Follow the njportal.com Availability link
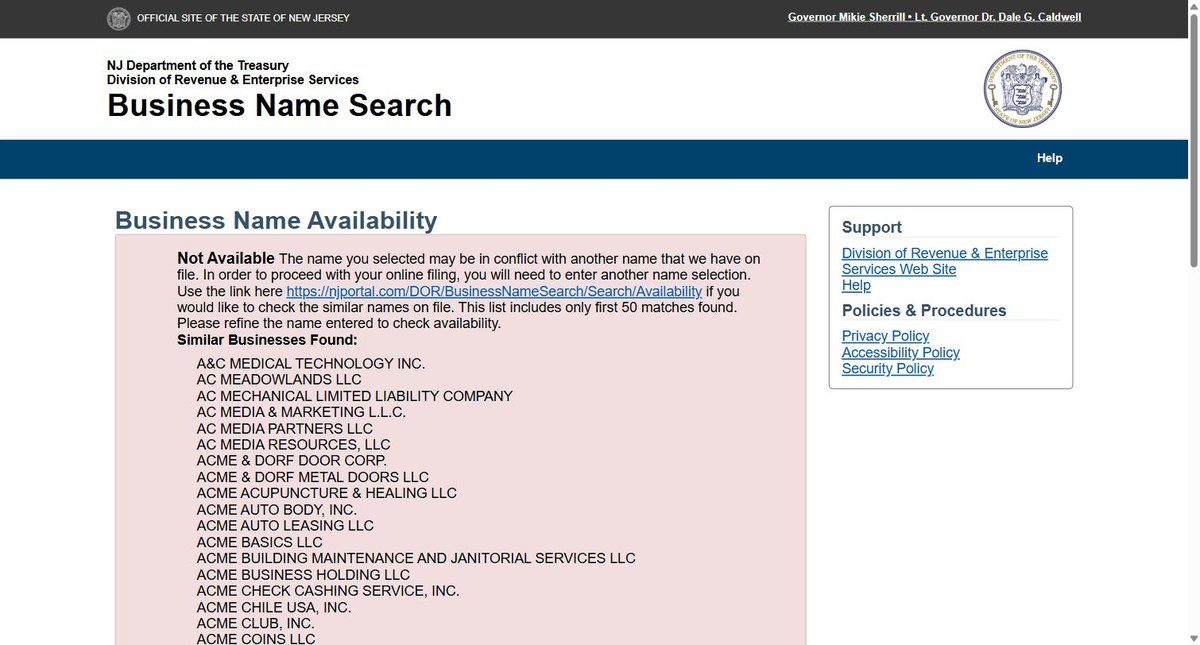 (494, 291)
